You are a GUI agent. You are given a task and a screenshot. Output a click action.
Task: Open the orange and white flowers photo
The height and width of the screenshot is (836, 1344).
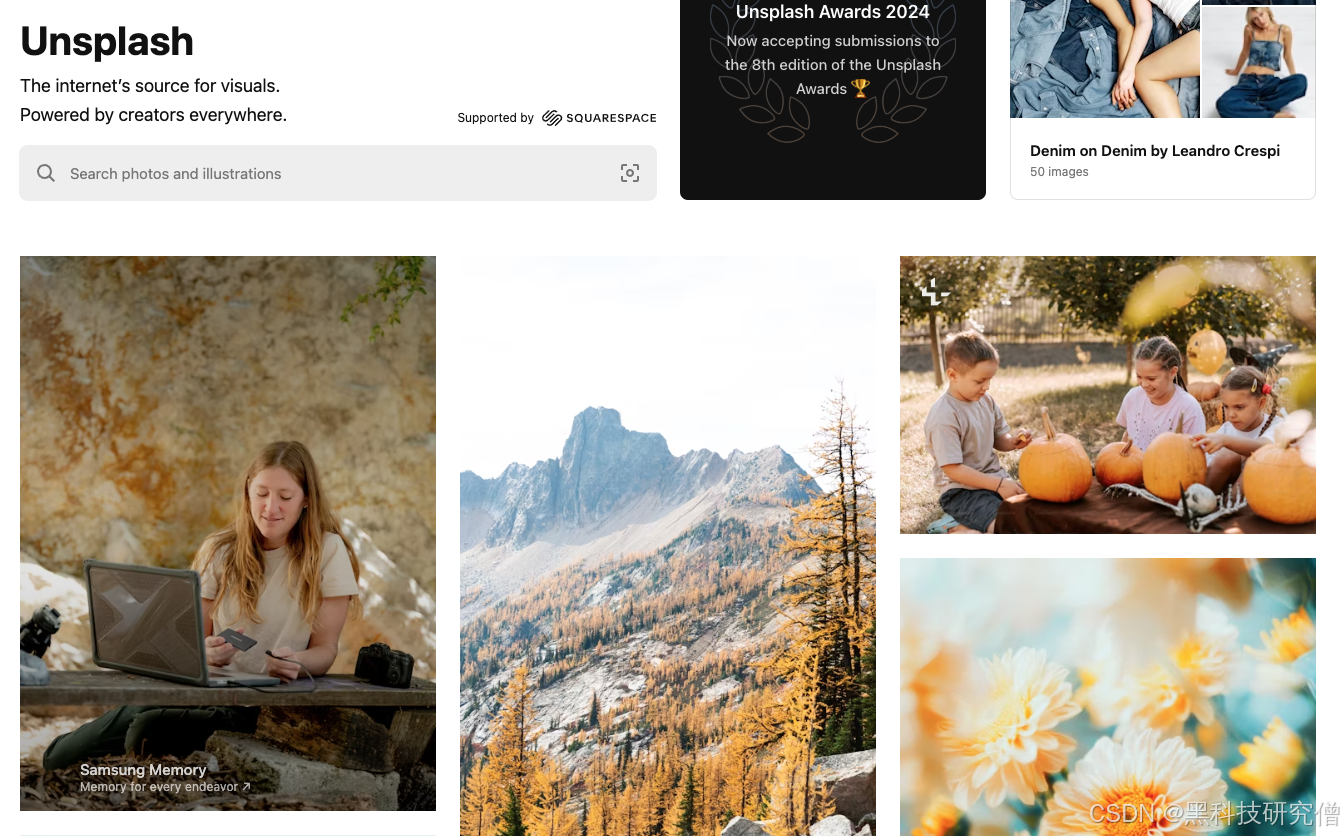[1108, 697]
